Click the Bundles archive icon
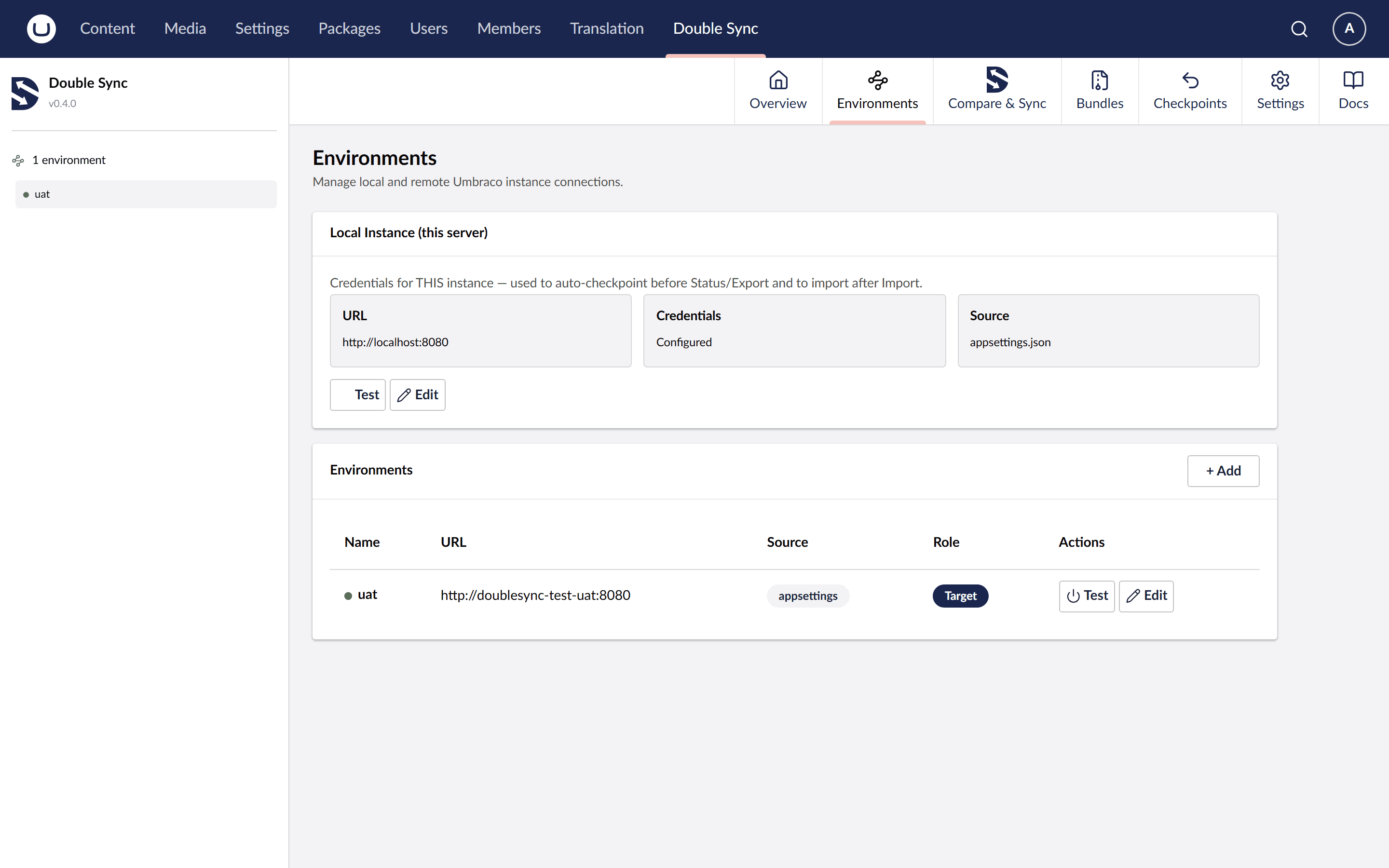The width and height of the screenshot is (1389, 868). pyautogui.click(x=1100, y=81)
